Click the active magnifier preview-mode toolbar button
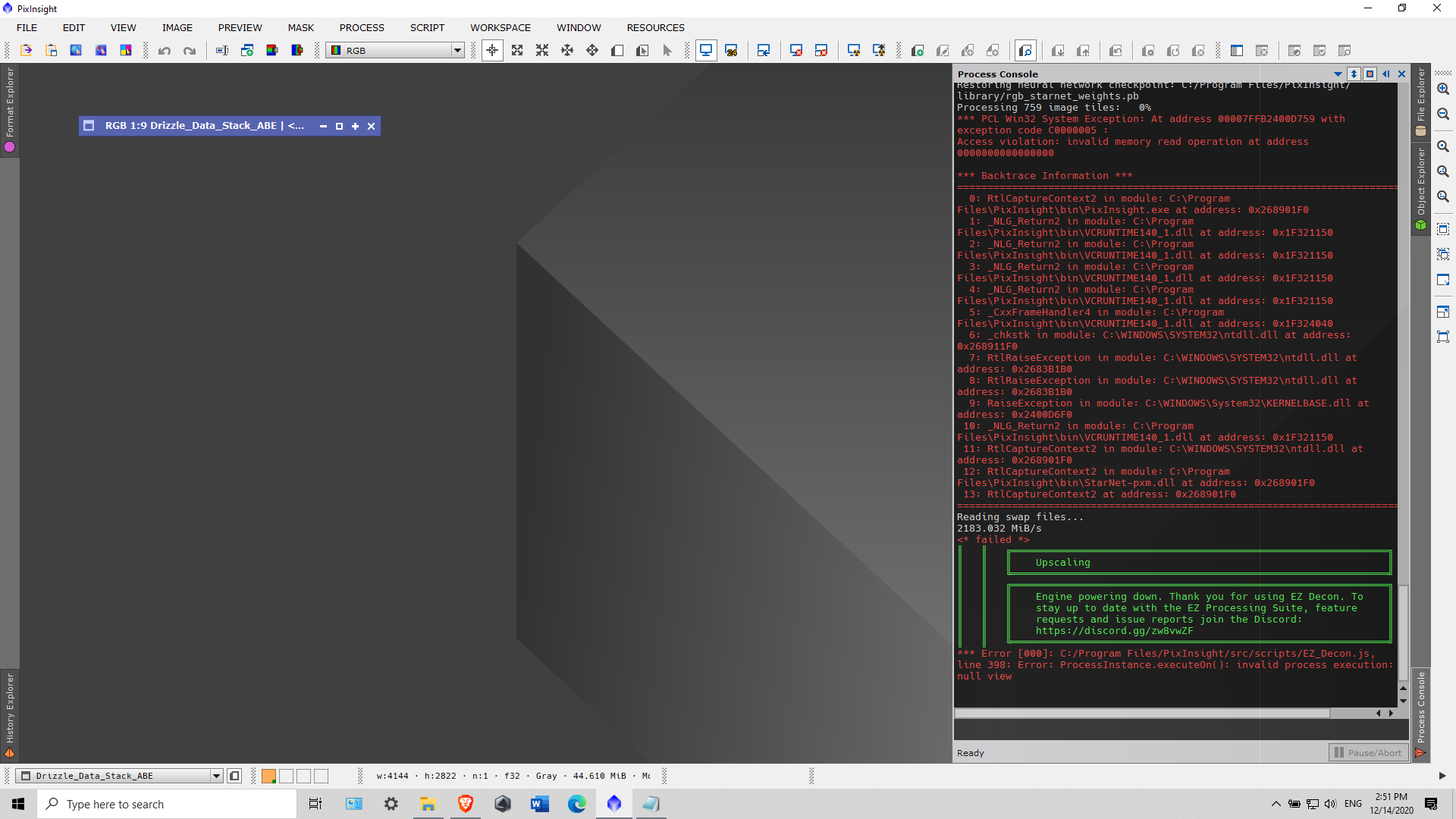The width and height of the screenshot is (1456, 819). pyautogui.click(x=1025, y=50)
